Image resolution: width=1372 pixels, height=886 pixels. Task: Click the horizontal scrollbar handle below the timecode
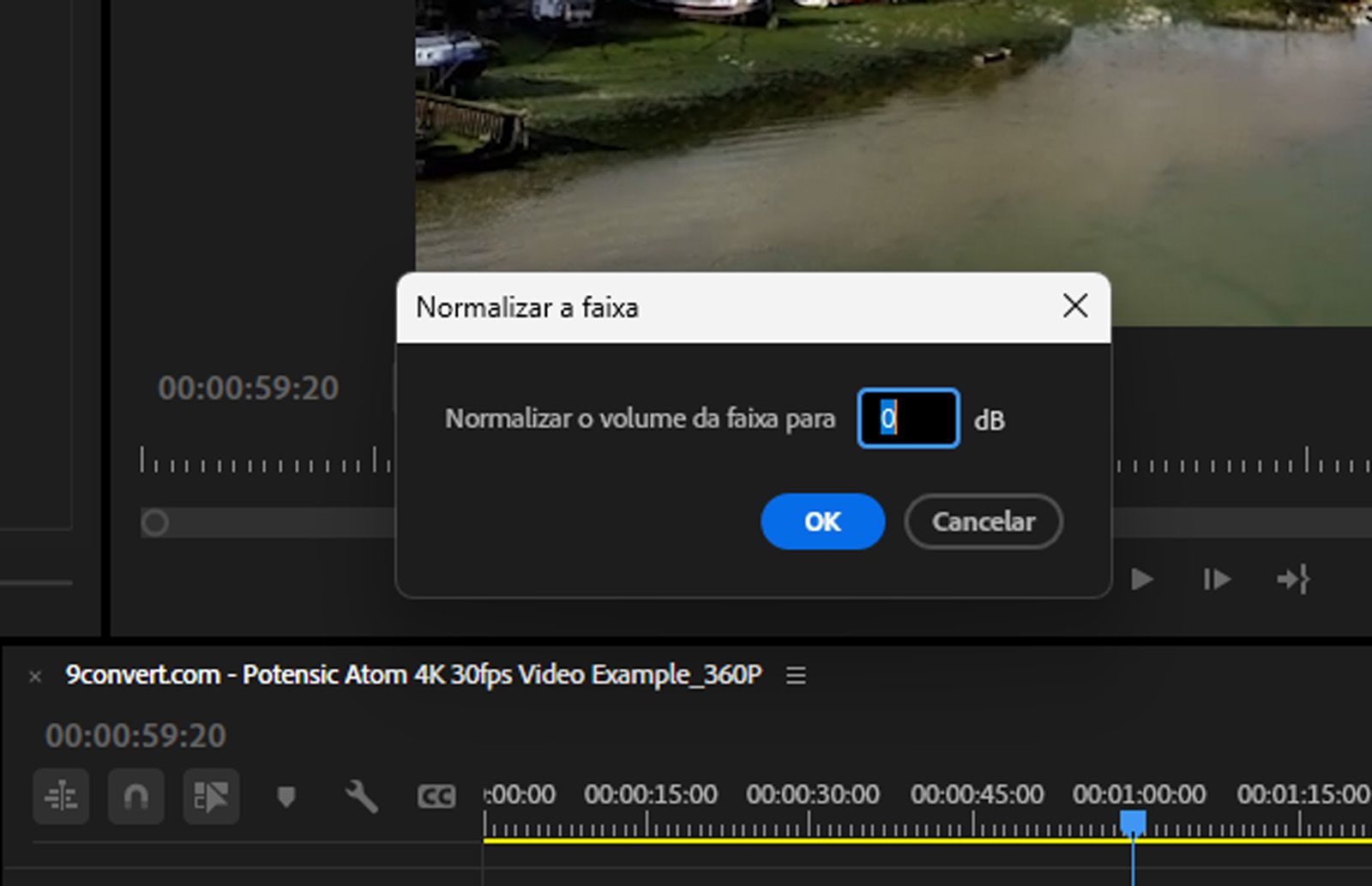coord(155,520)
